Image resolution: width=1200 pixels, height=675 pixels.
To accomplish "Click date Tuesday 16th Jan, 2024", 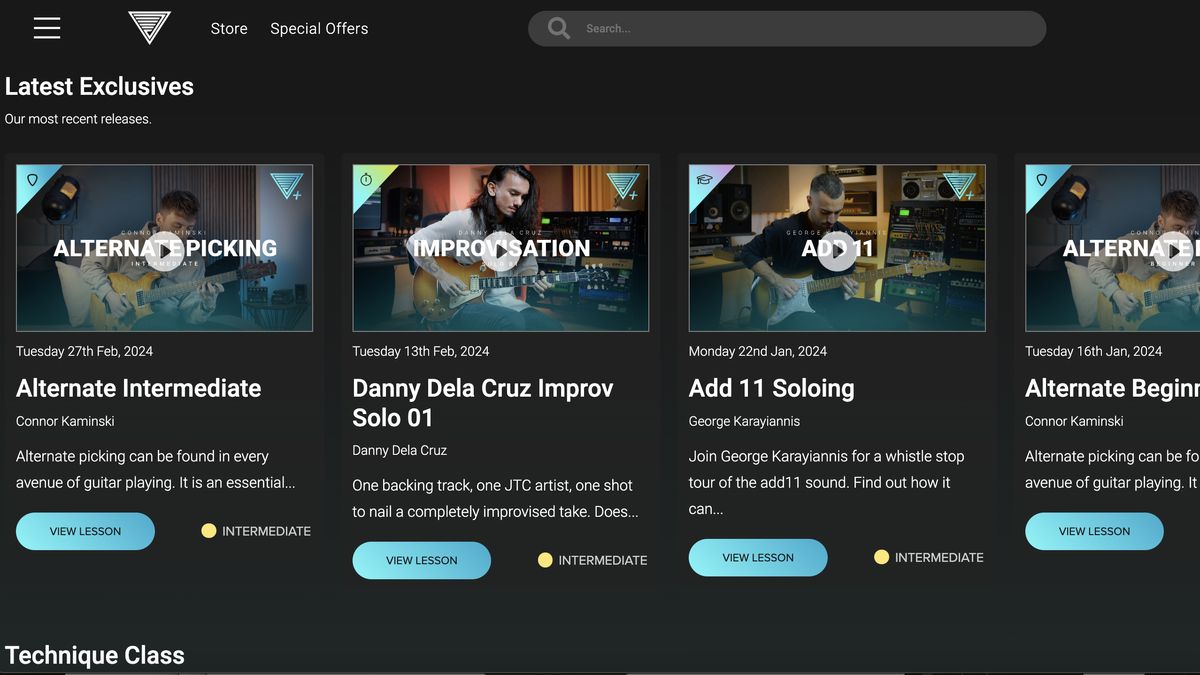I will pyautogui.click(x=1093, y=351).
